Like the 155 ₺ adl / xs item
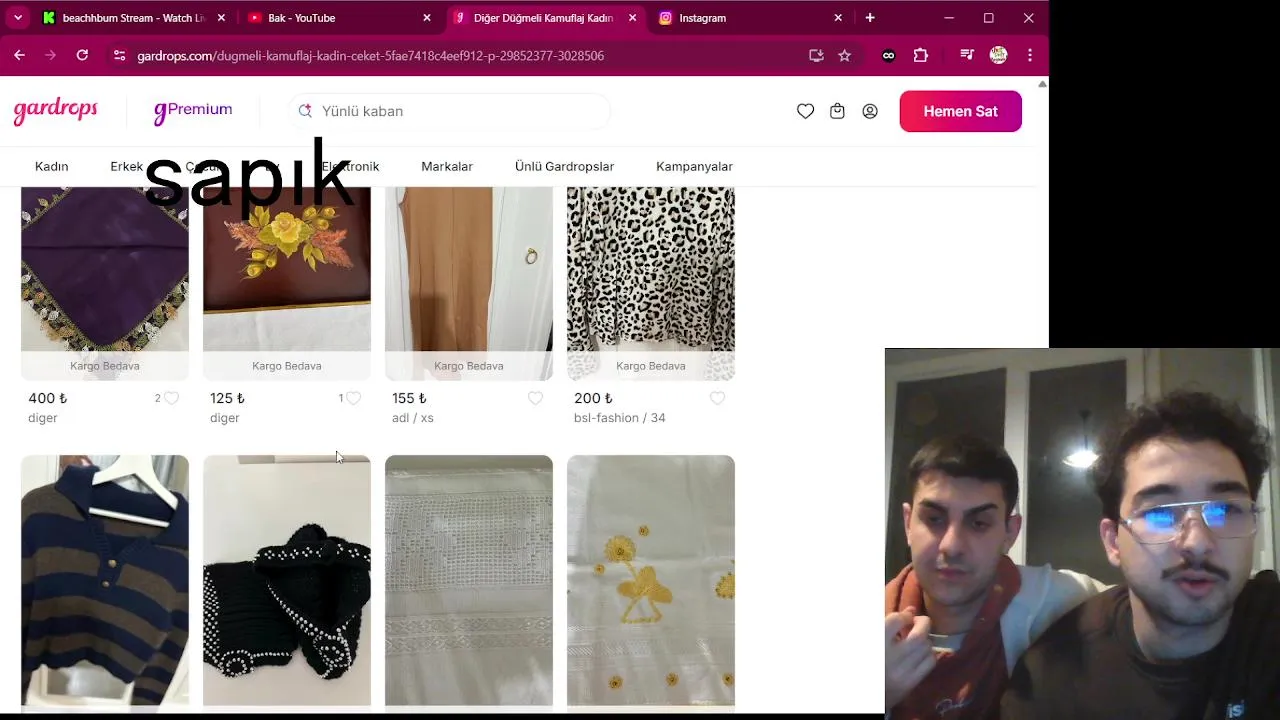Image resolution: width=1280 pixels, height=720 pixels. [535, 398]
